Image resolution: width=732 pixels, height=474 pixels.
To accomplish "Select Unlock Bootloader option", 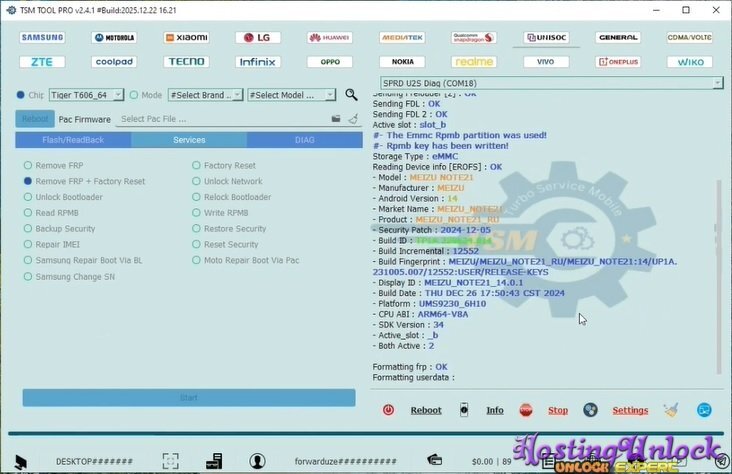I will pyautogui.click(x=63, y=197).
